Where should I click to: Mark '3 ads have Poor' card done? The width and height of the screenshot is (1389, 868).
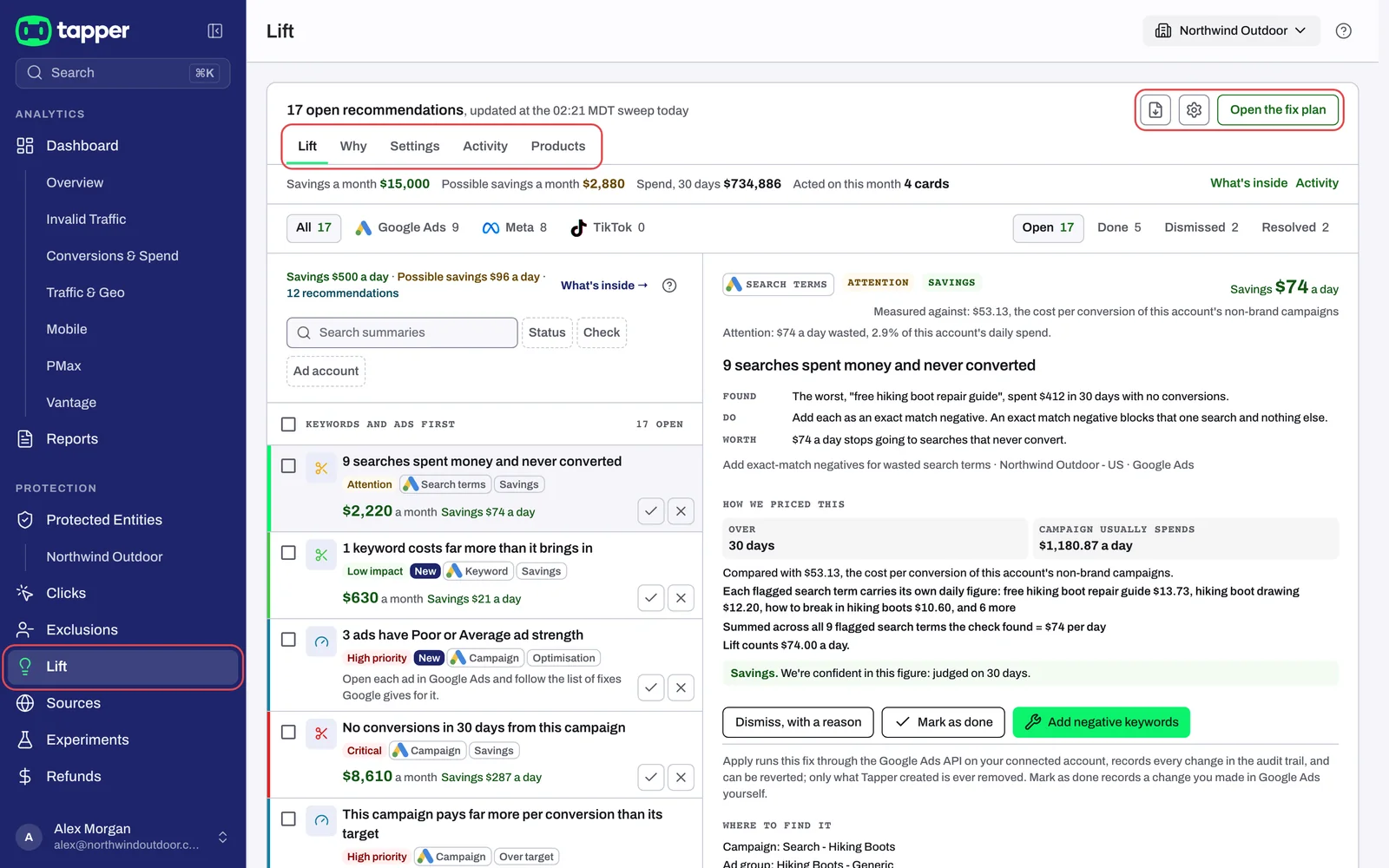pos(651,687)
